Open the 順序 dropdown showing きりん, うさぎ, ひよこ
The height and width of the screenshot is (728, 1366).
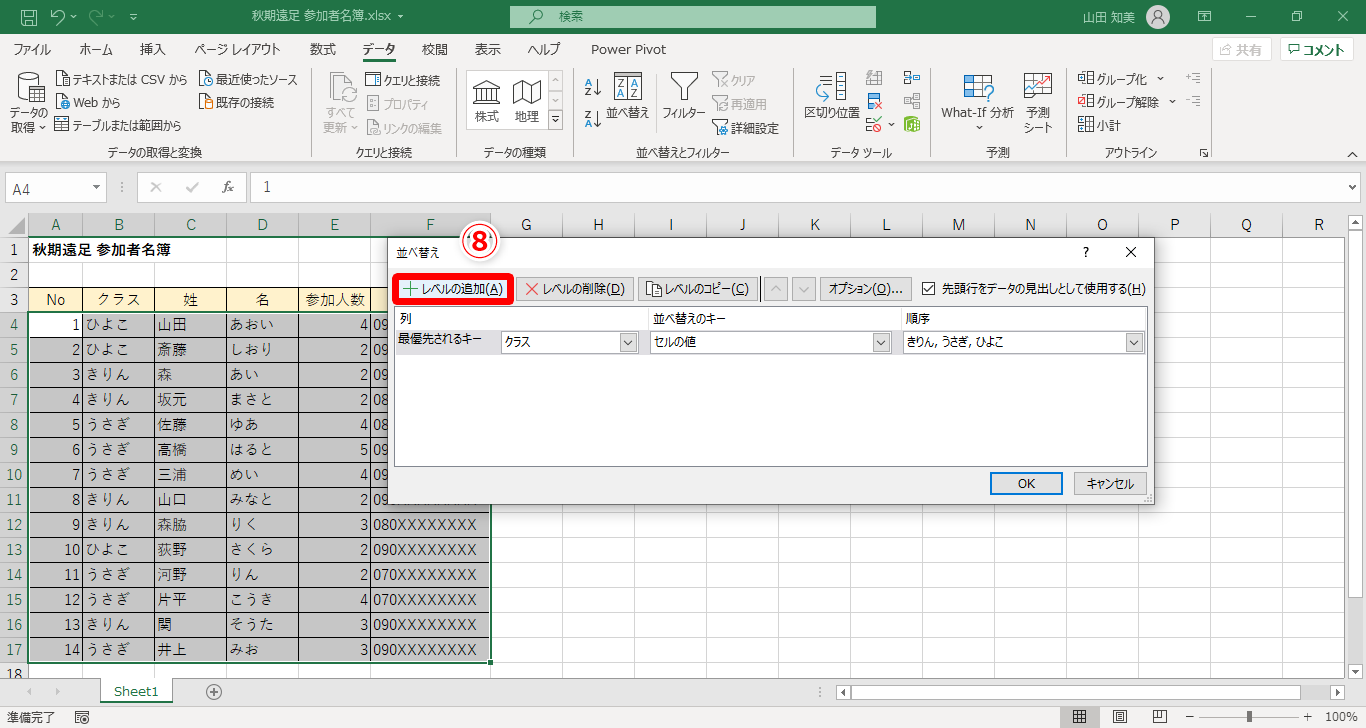point(1134,342)
